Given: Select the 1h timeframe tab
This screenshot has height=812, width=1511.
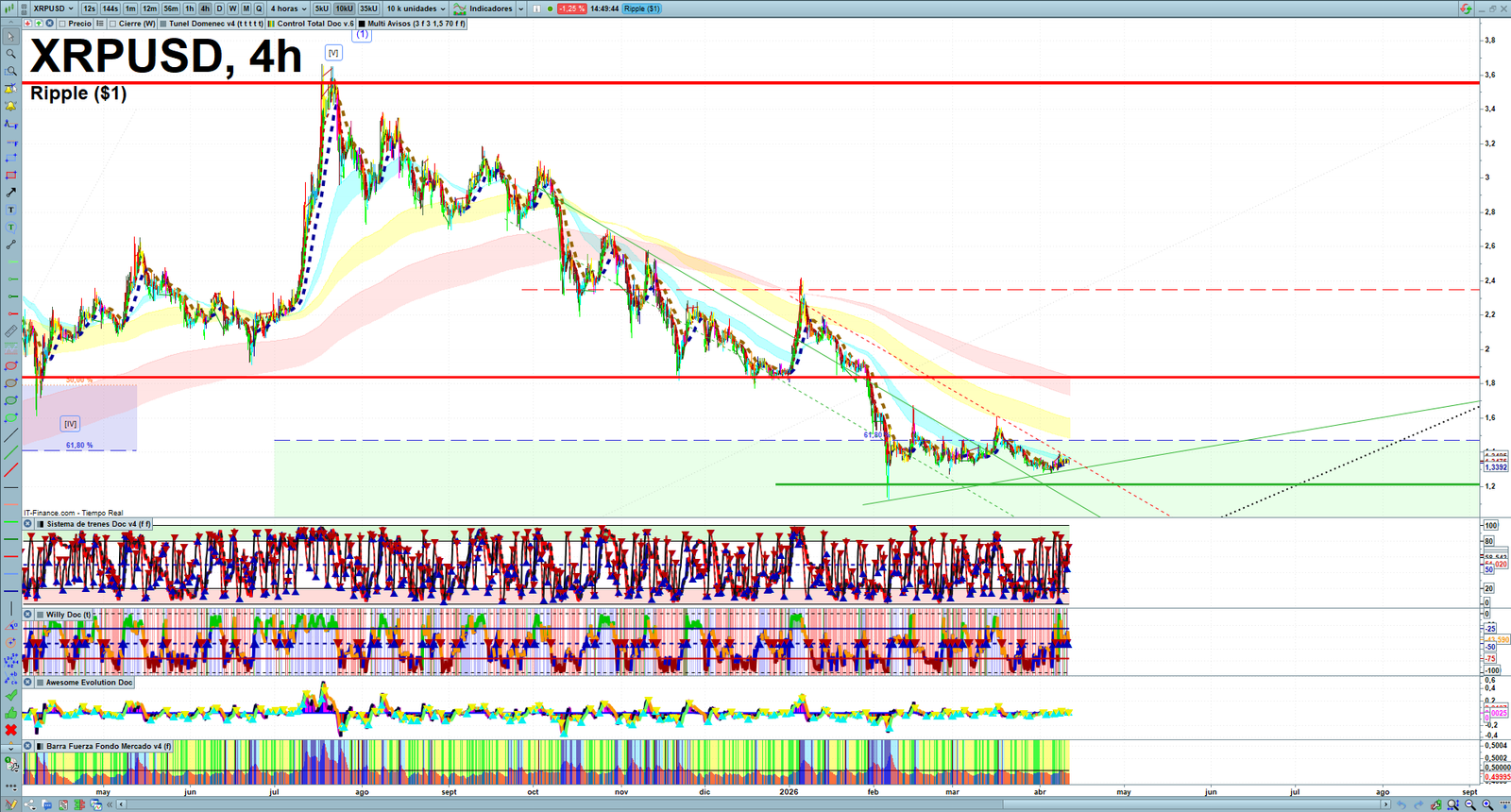Looking at the screenshot, I should coord(190,8).
